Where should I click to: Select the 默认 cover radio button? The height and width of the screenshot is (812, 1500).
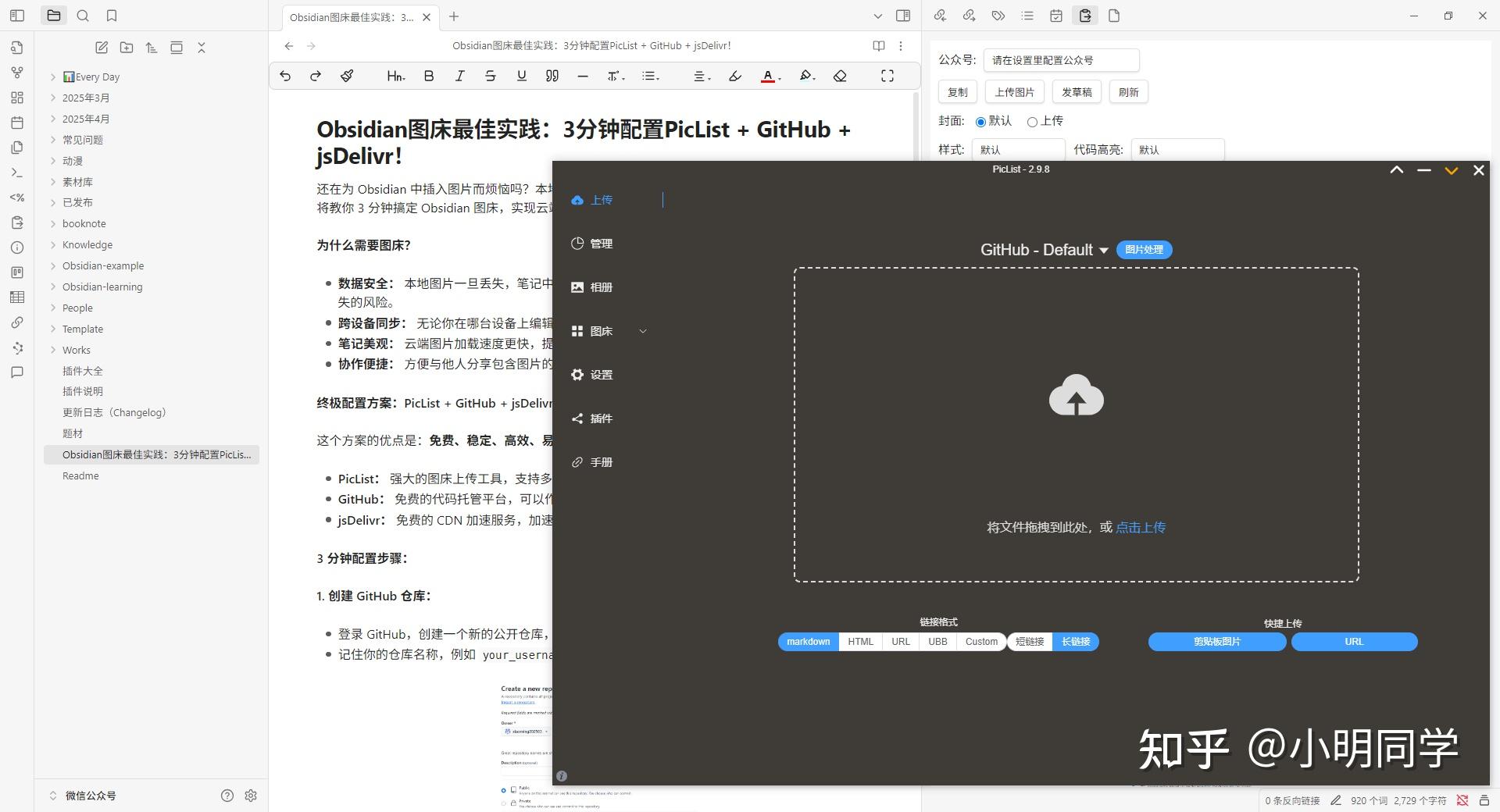981,122
